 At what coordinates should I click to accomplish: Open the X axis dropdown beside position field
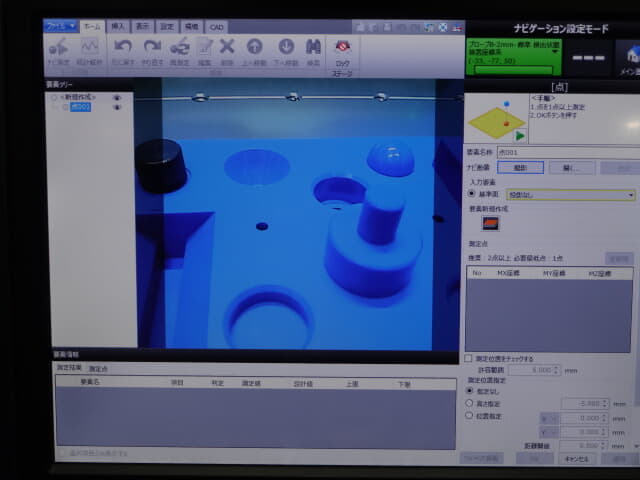point(549,418)
